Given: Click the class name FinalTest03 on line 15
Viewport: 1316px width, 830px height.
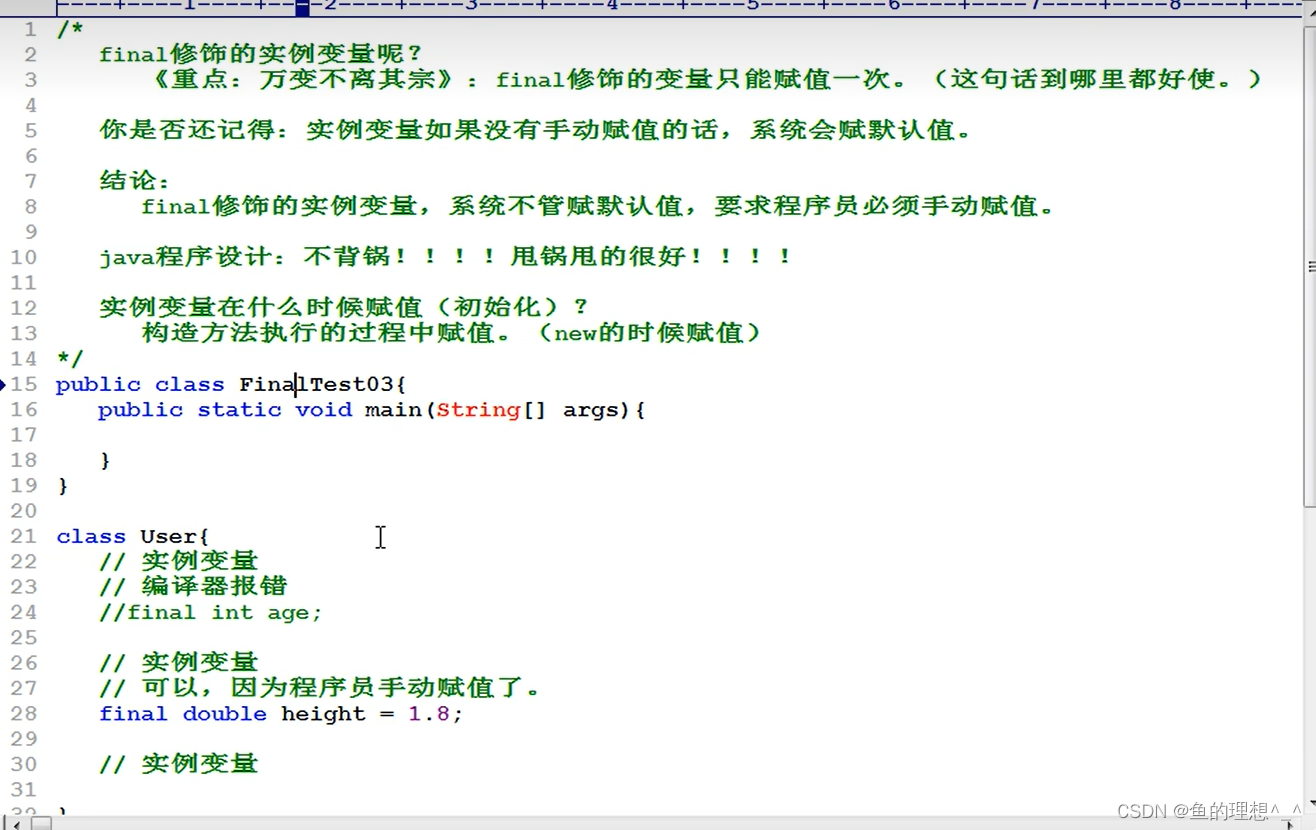Looking at the screenshot, I should coord(320,384).
